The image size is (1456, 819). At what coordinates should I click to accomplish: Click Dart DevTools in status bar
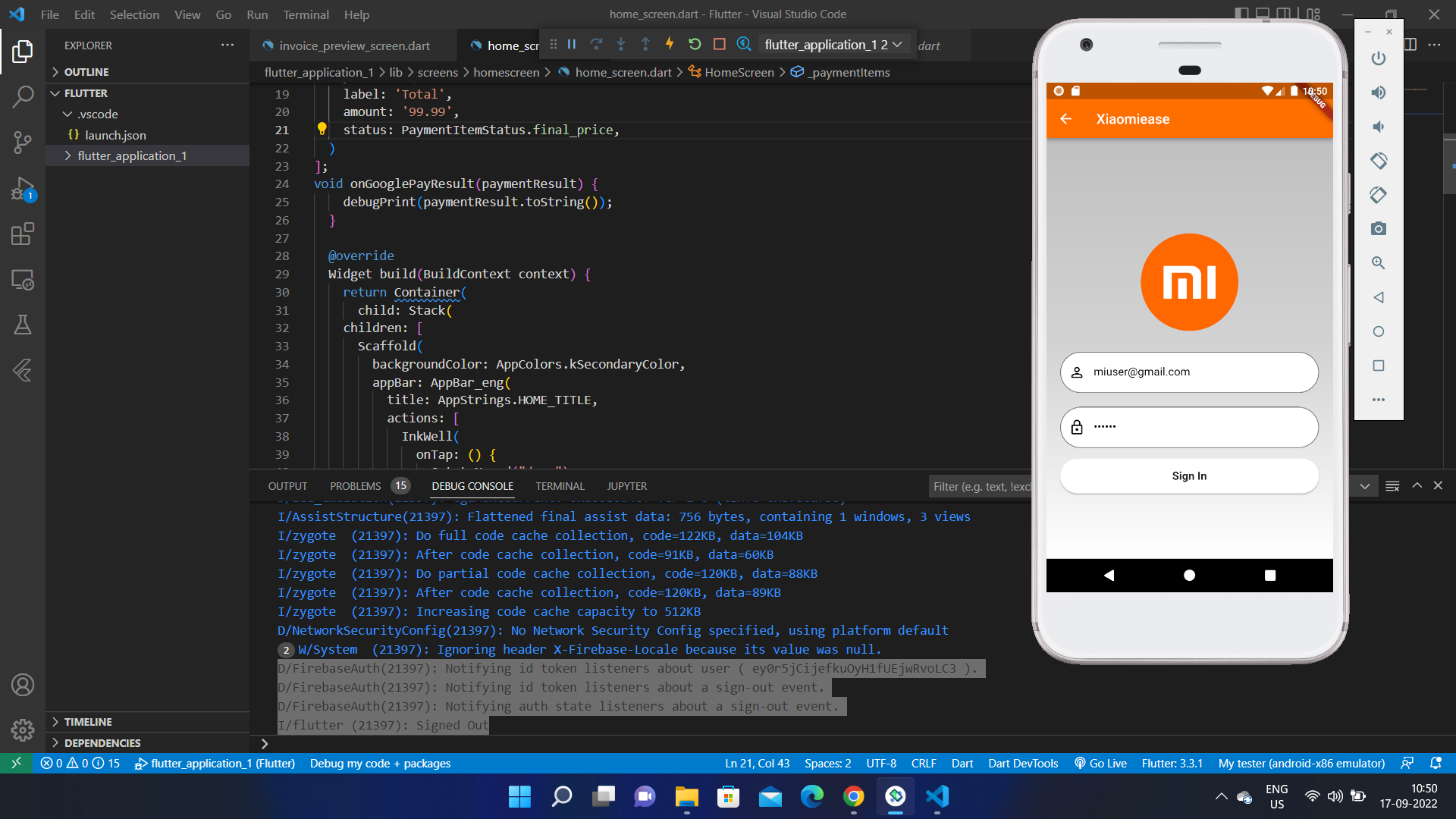pyautogui.click(x=1023, y=764)
